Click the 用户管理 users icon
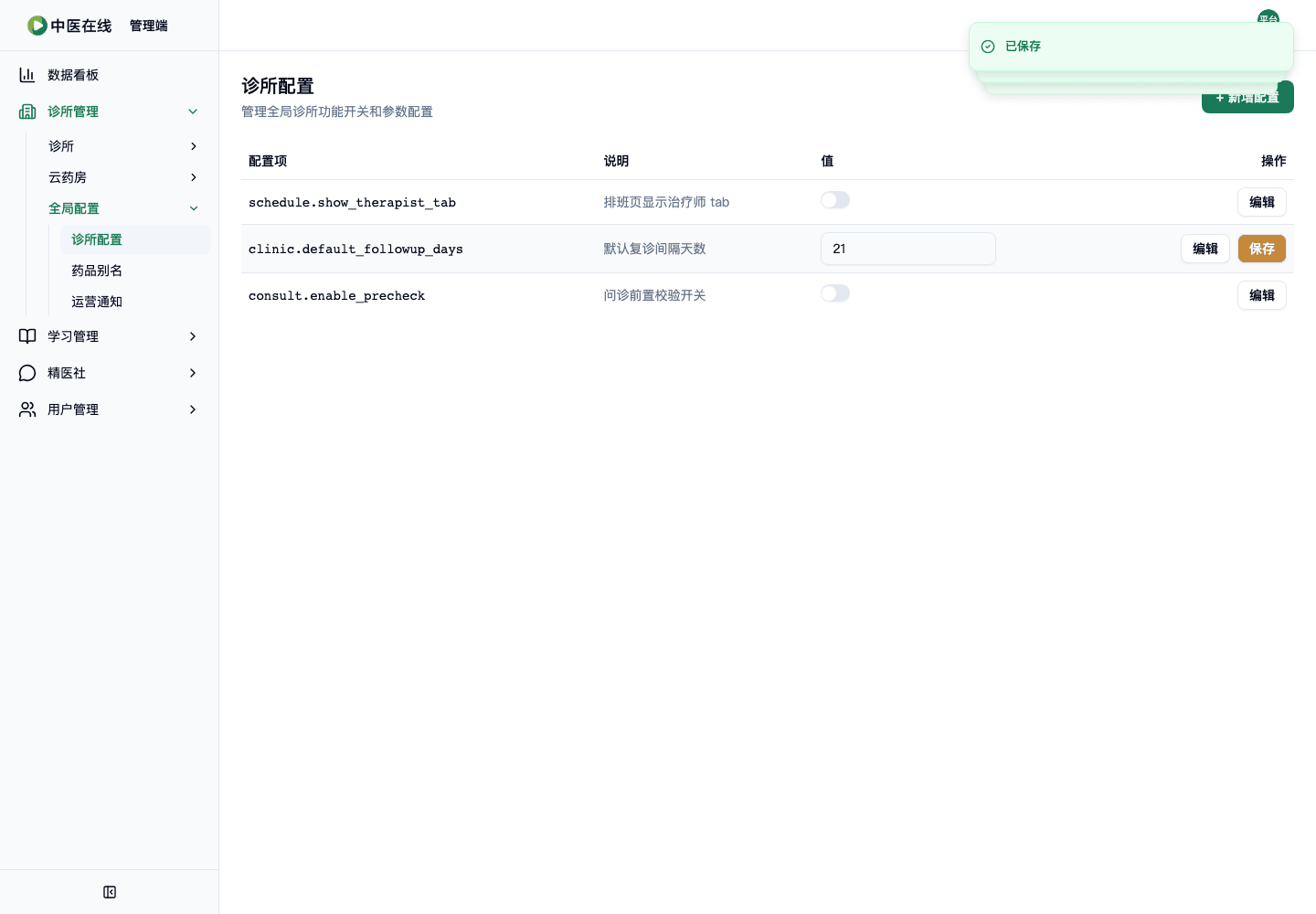Screen dimensions: 1316x914 27,409
